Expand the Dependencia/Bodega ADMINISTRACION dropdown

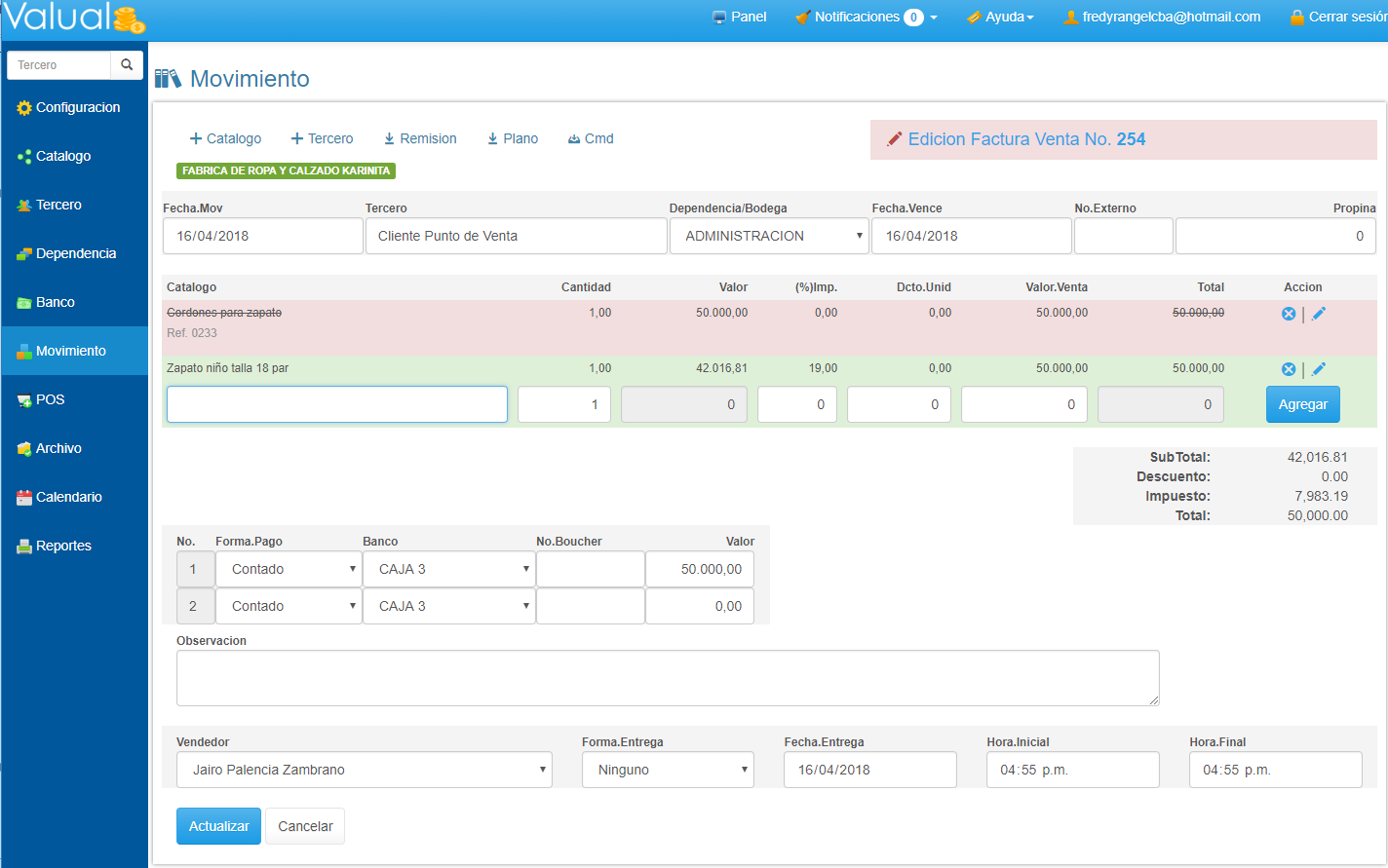click(x=768, y=236)
